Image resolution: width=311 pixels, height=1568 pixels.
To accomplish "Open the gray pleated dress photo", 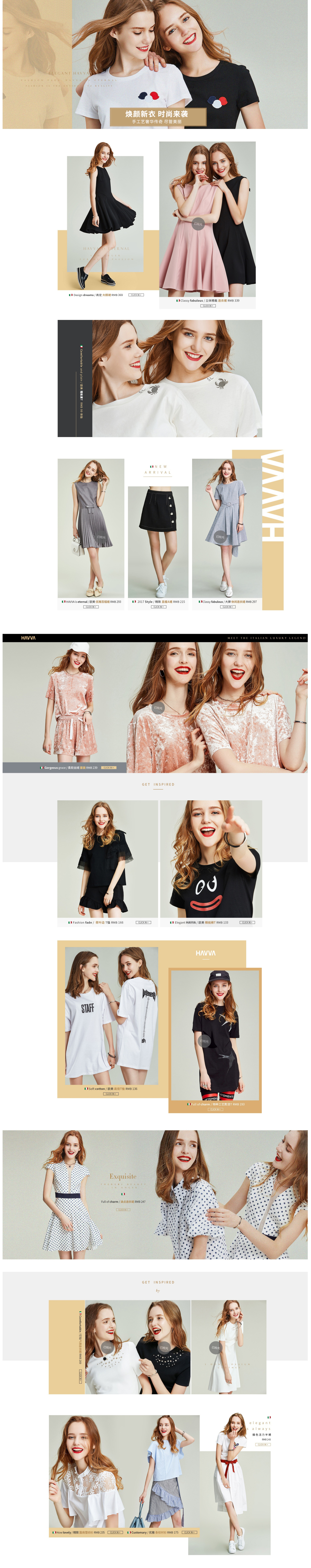I will 91,528.
